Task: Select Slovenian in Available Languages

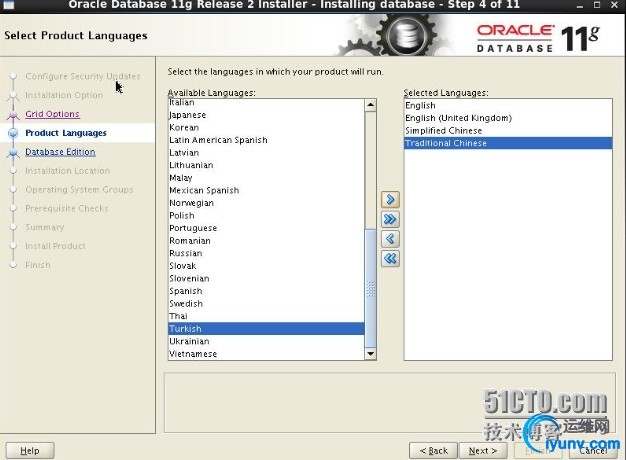Action: [x=266, y=278]
